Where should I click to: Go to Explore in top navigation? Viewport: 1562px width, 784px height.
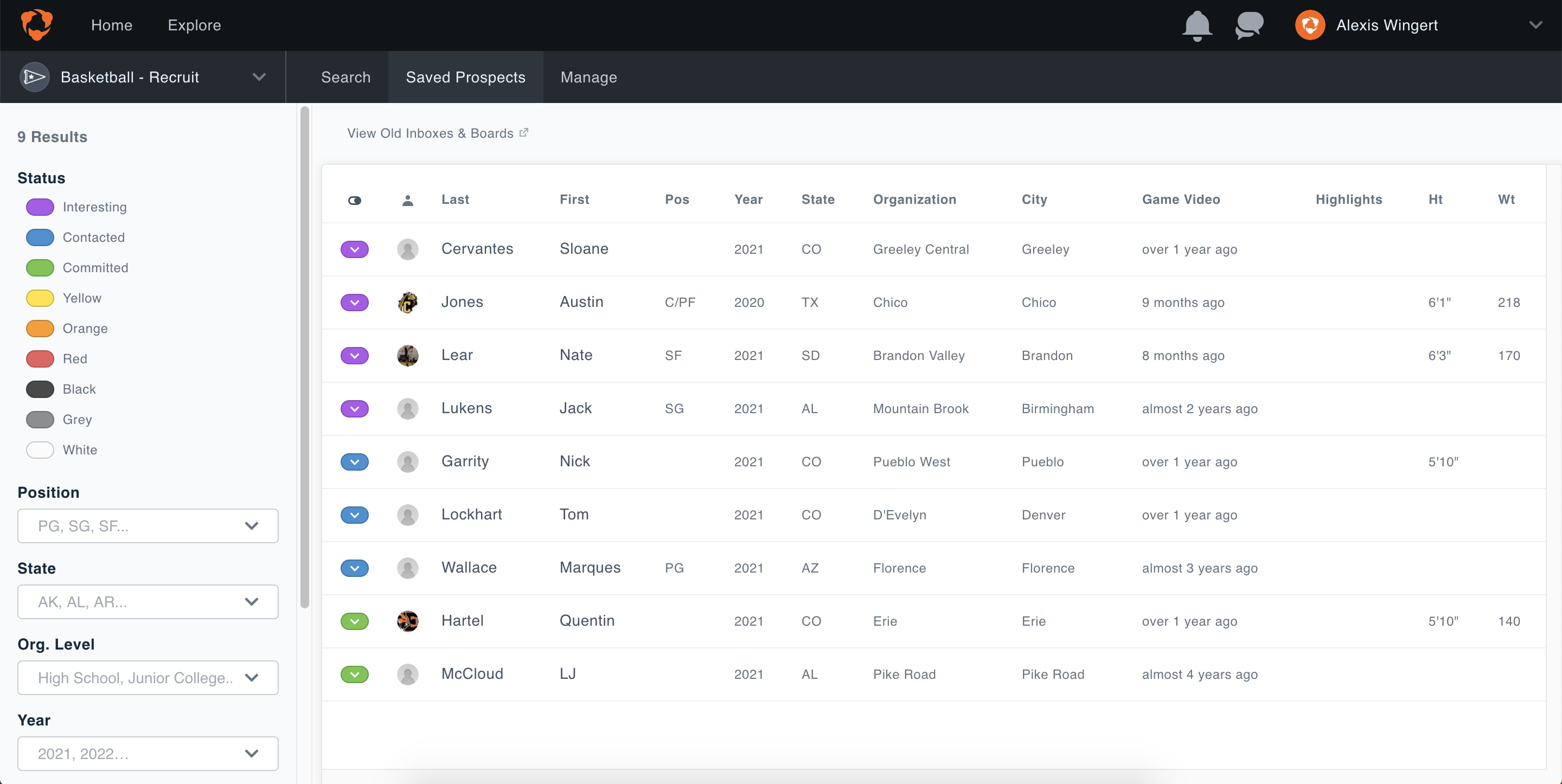[x=194, y=25]
